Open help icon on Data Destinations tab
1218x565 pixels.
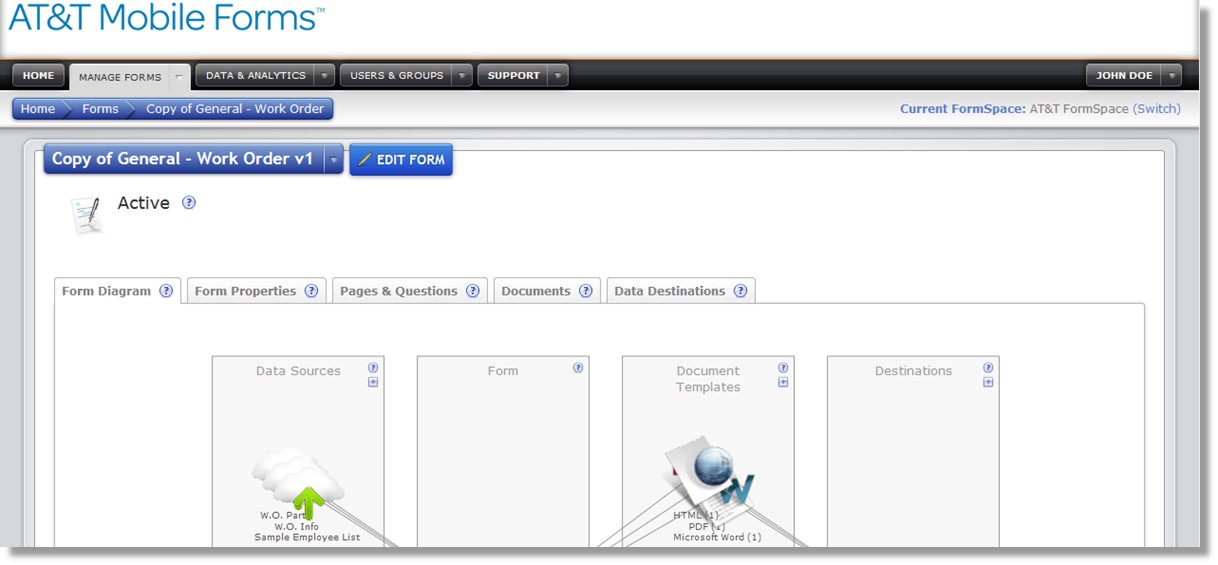(x=740, y=291)
